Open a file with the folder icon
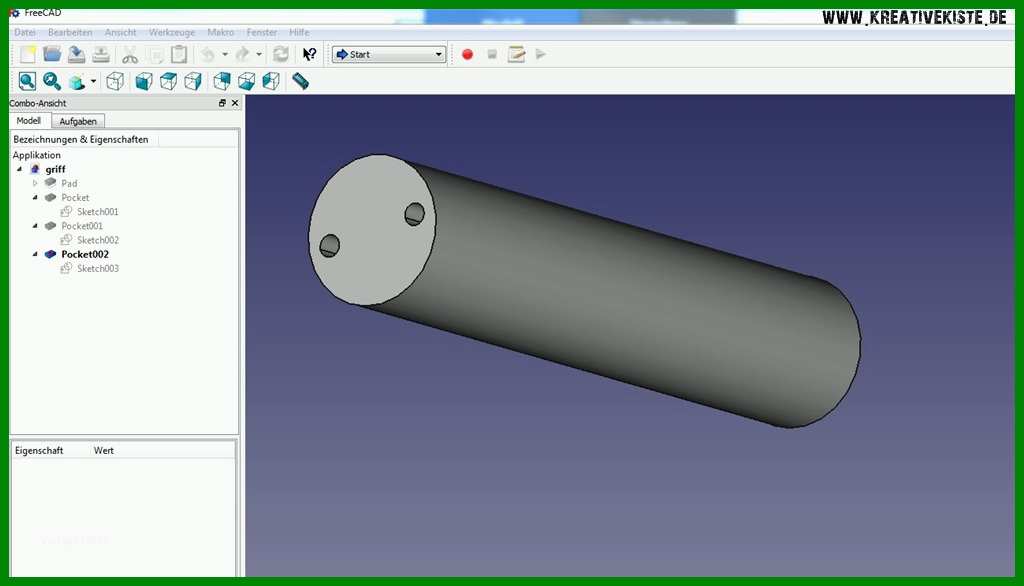The height and width of the screenshot is (586, 1024). [52, 54]
